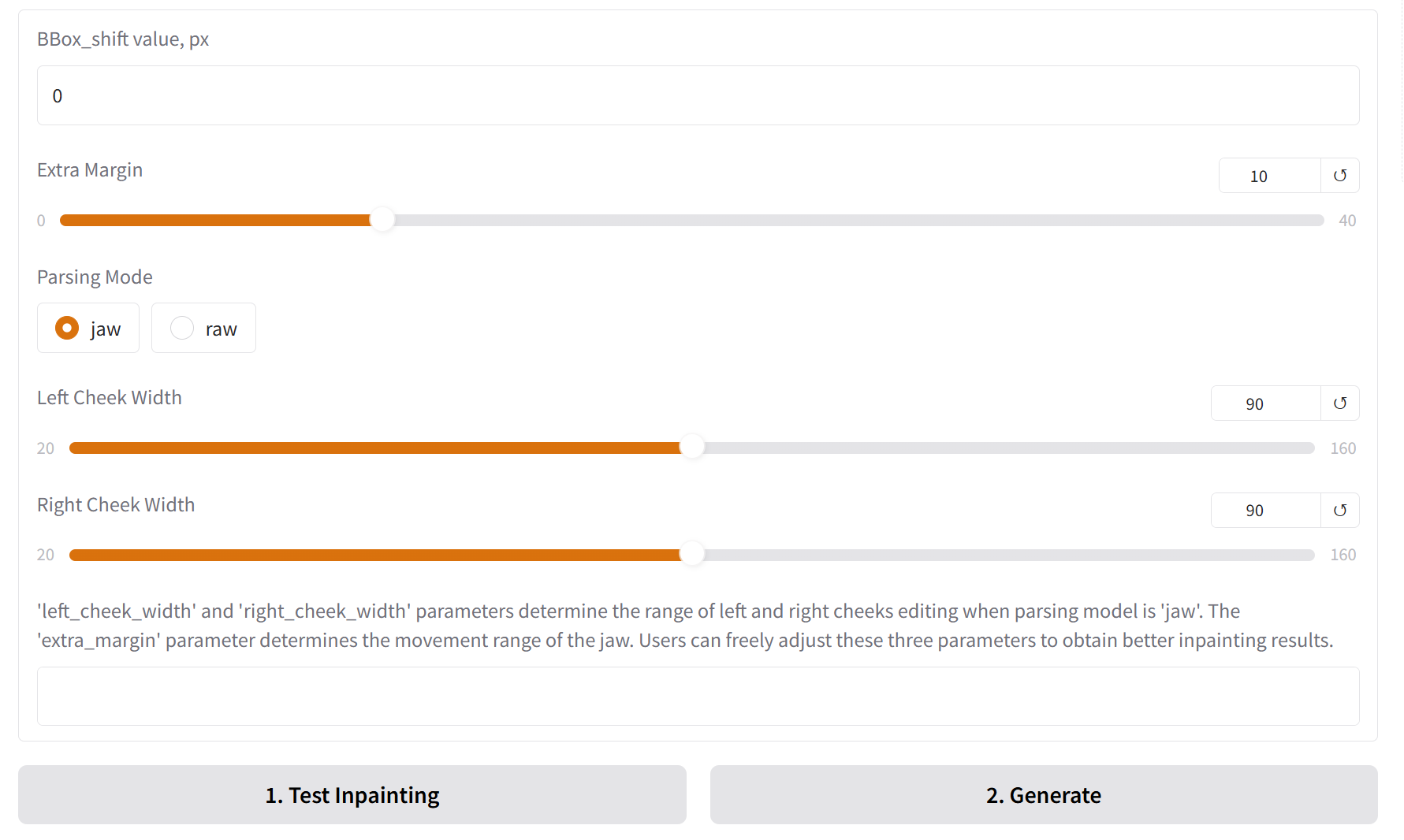
Task: Click the empty text box below description
Action: (698, 696)
